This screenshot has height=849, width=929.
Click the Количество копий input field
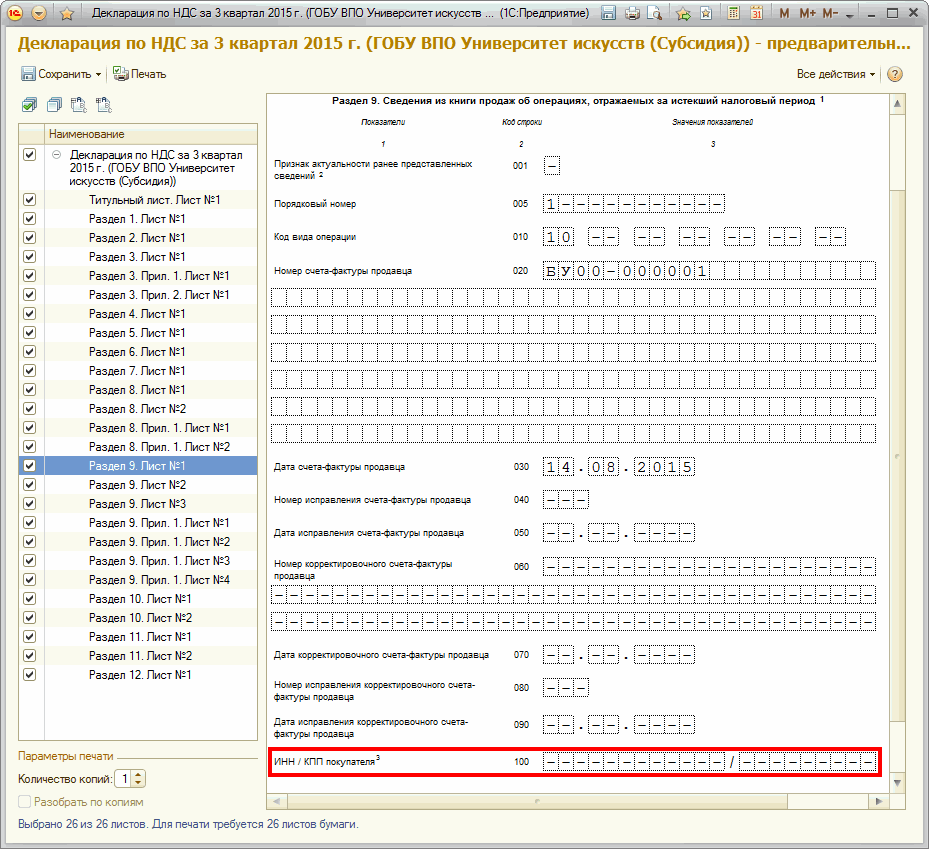point(123,778)
